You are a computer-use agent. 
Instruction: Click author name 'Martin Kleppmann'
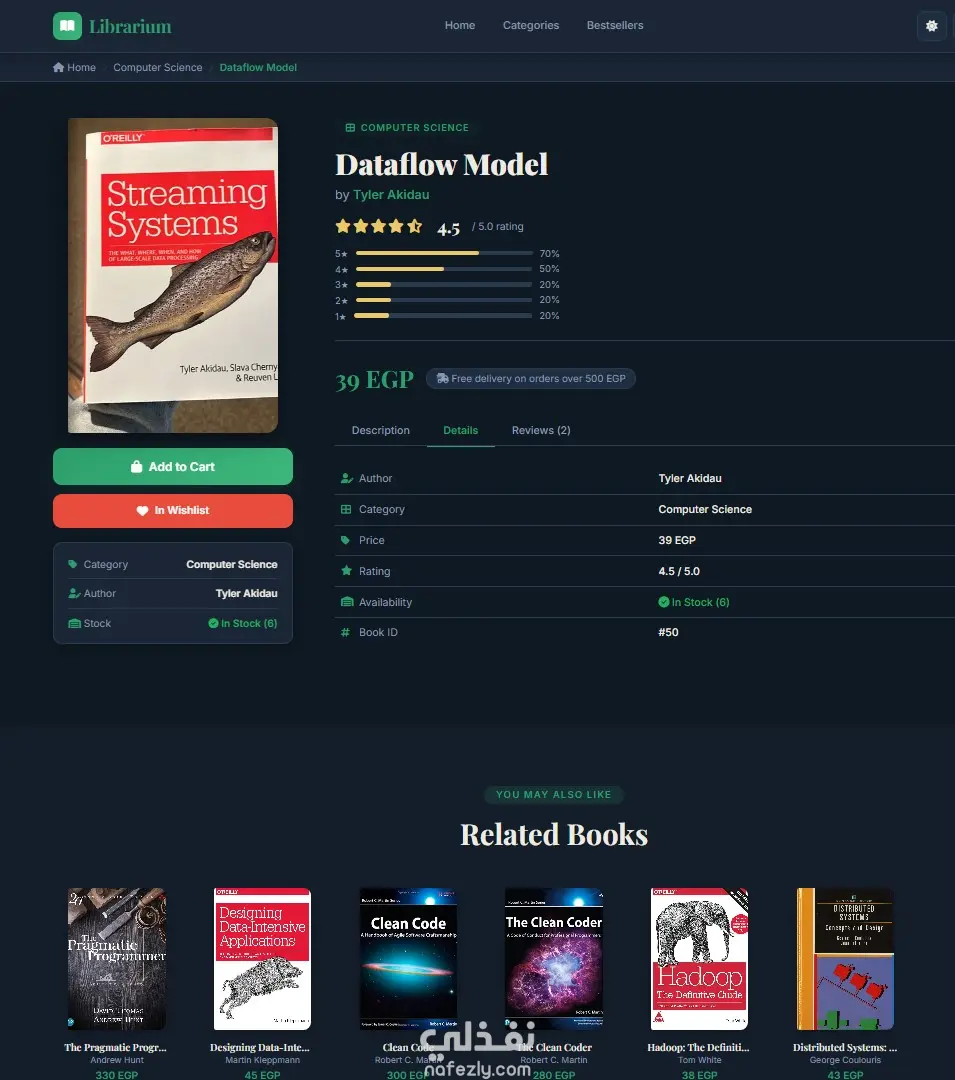pos(262,1061)
